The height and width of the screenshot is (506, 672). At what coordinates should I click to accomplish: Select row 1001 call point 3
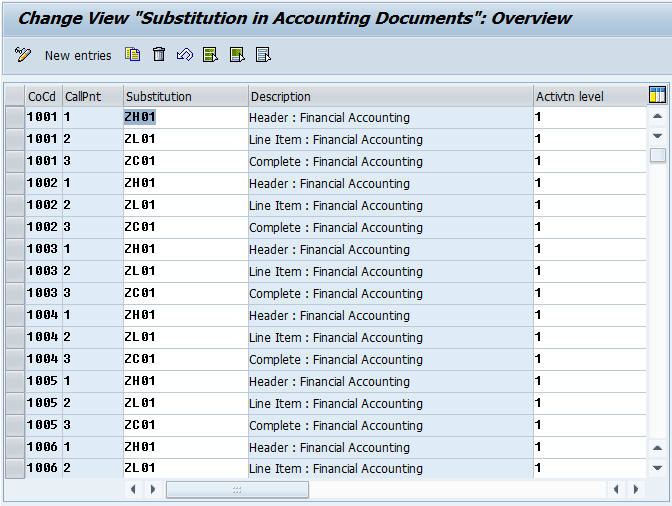coord(15,162)
